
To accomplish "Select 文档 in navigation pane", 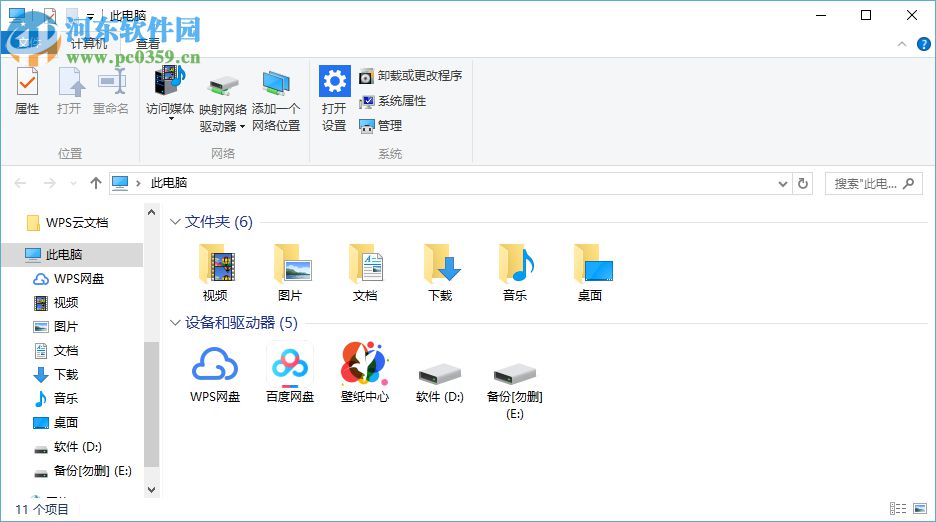I will click(56, 351).
